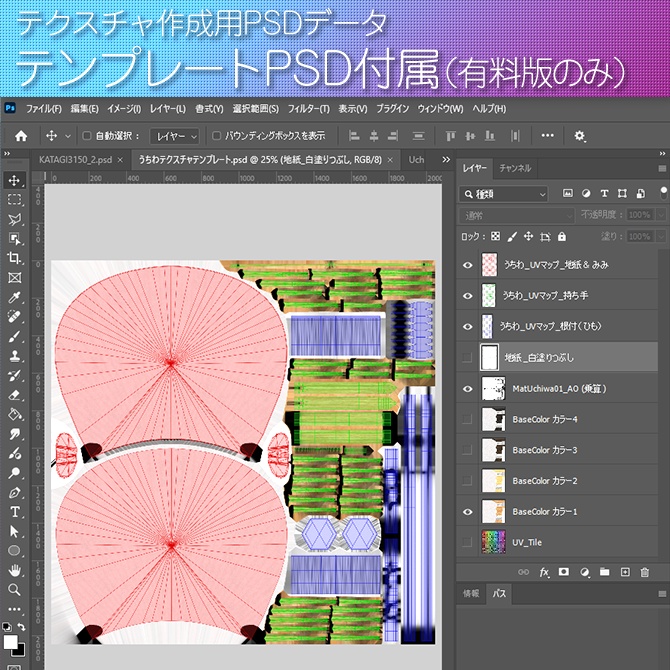Open the フィルター(T) menu
Viewport: 670px width, 670px height.
point(309,109)
